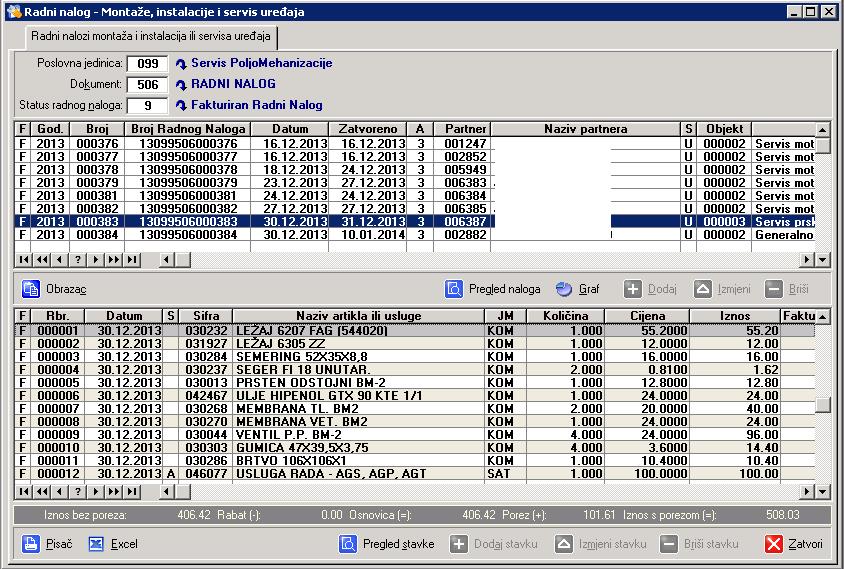Open the Obrazac form
Image resolution: width=844 pixels, height=569 pixels.
(54, 289)
